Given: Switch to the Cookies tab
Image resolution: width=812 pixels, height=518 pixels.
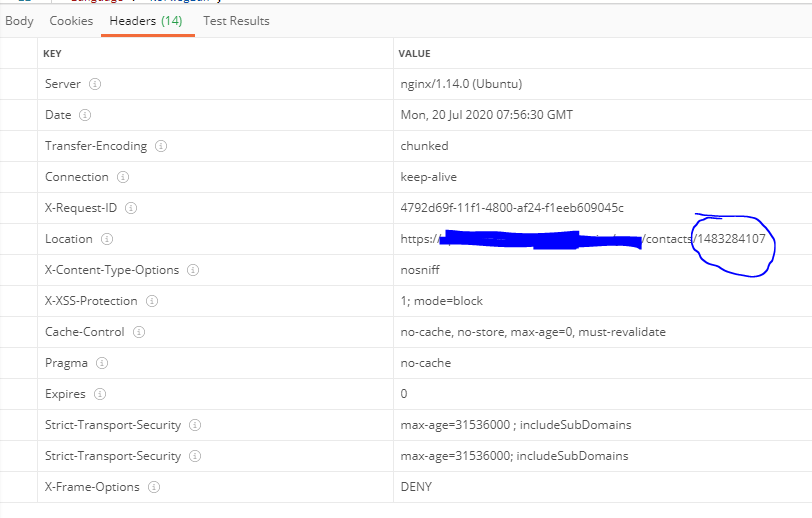Looking at the screenshot, I should point(71,21).
